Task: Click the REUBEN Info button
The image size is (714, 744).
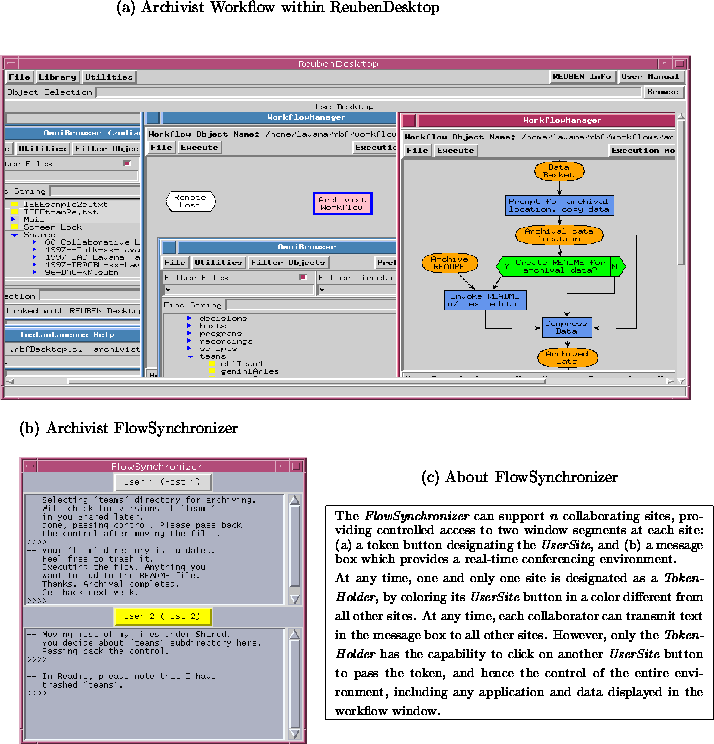Action: (581, 76)
